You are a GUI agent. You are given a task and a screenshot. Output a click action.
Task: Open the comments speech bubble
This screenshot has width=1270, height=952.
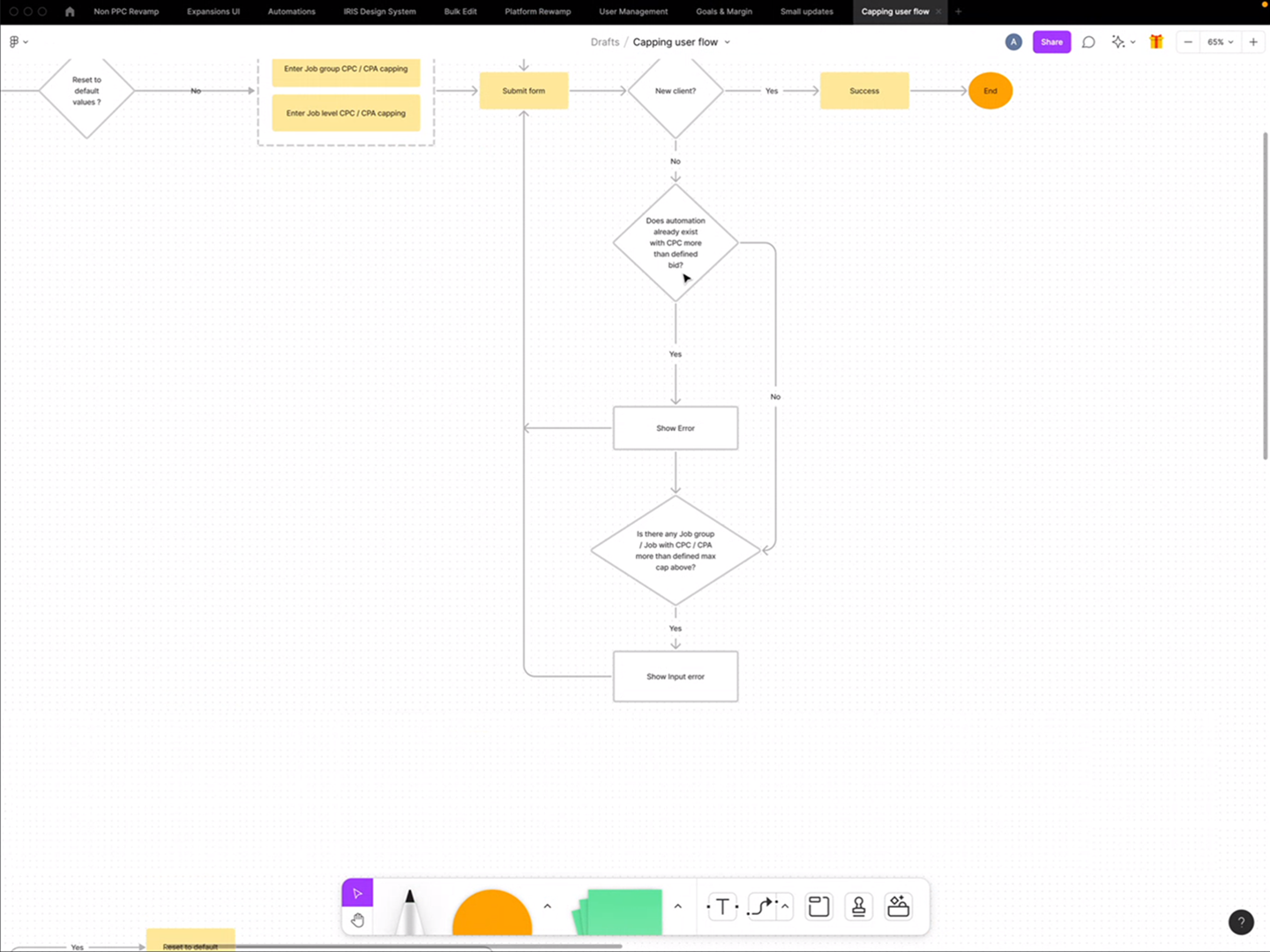click(1088, 42)
